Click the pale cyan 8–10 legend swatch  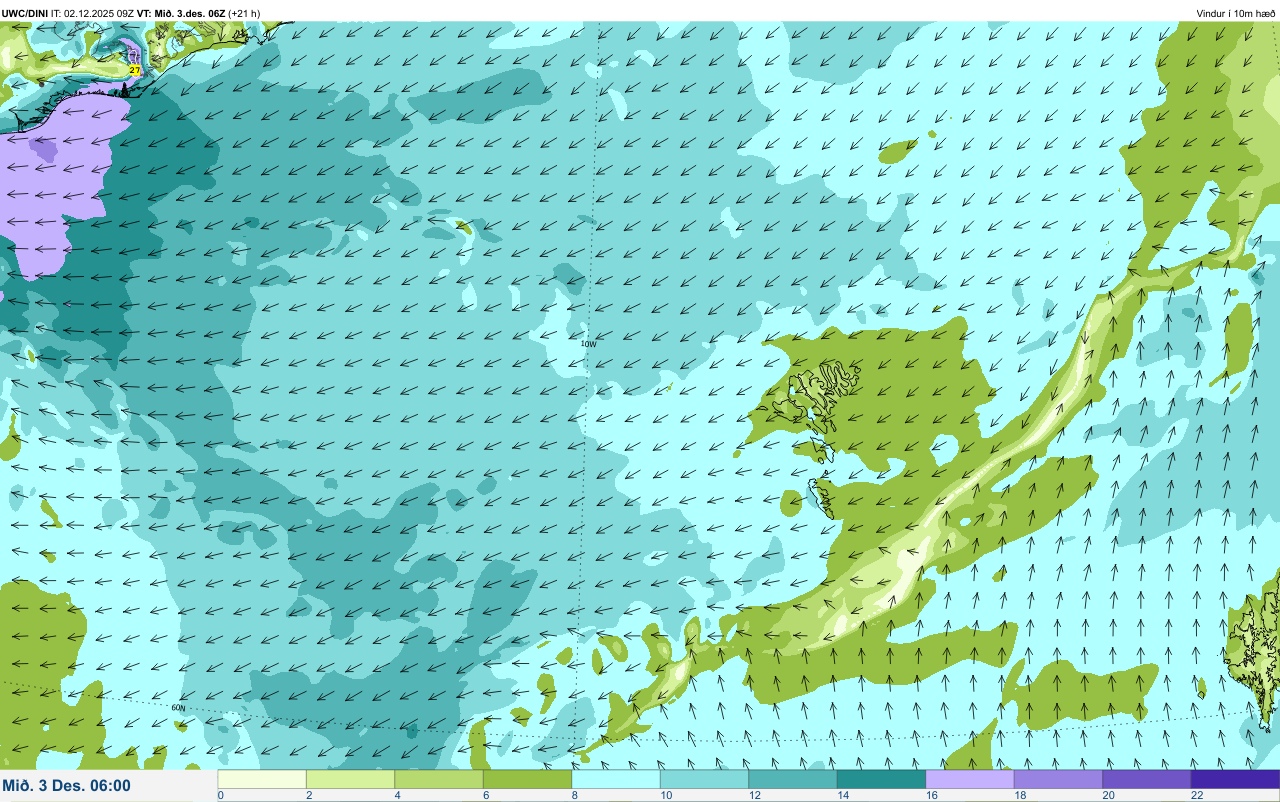pyautogui.click(x=616, y=779)
